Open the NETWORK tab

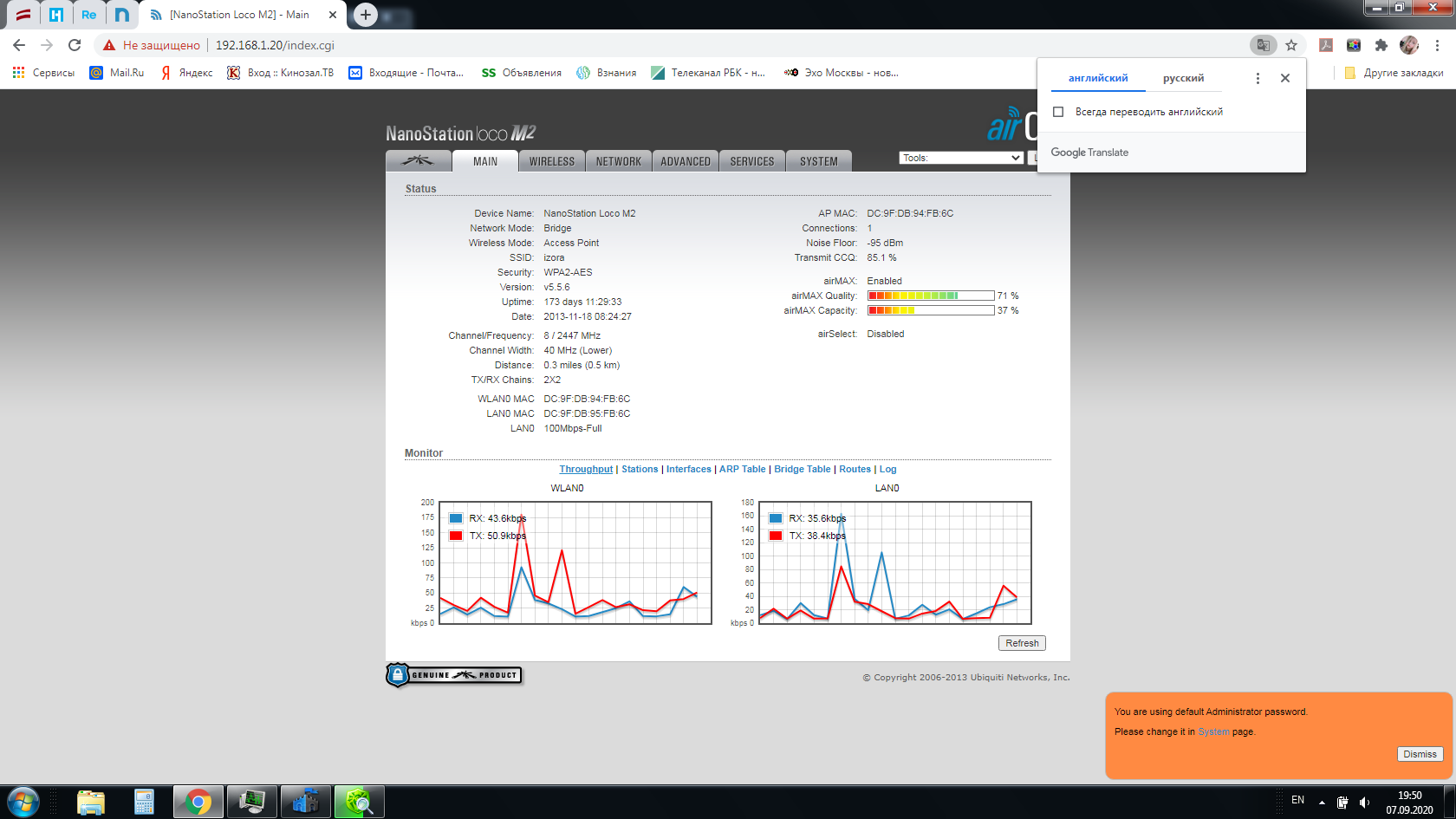click(x=619, y=161)
